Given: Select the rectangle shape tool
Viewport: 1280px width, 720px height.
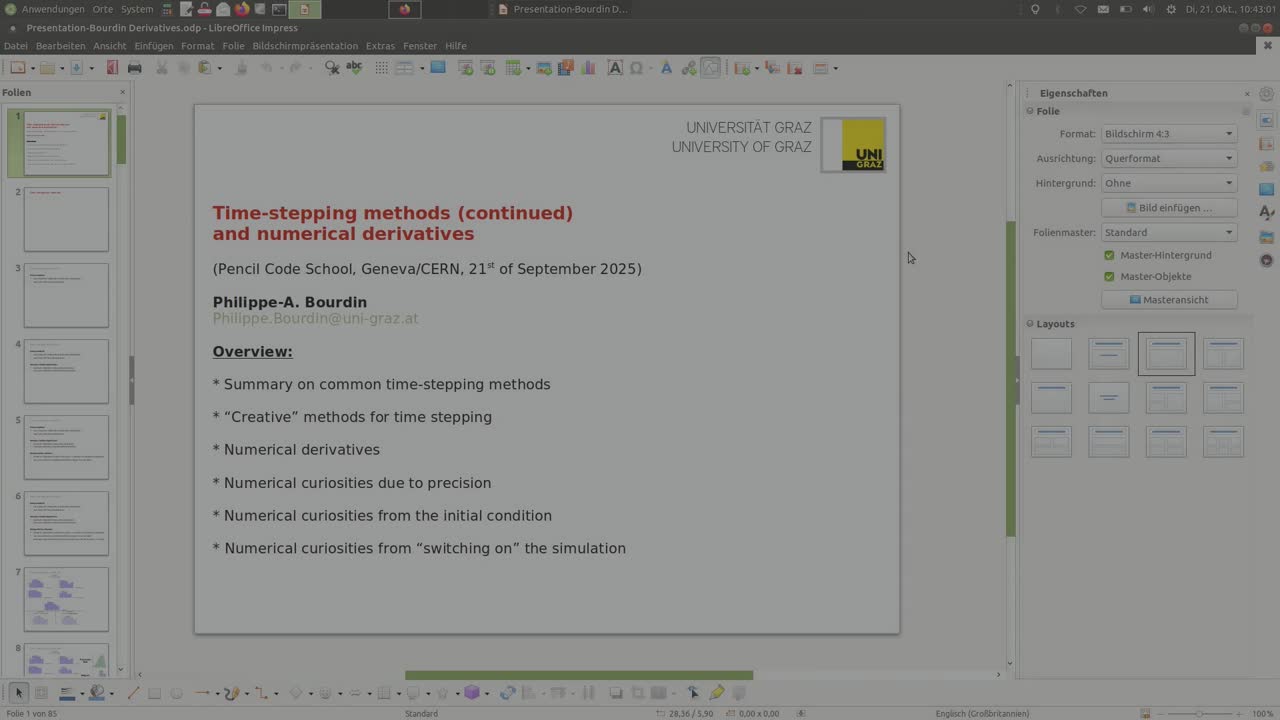Looking at the screenshot, I should click(x=154, y=693).
